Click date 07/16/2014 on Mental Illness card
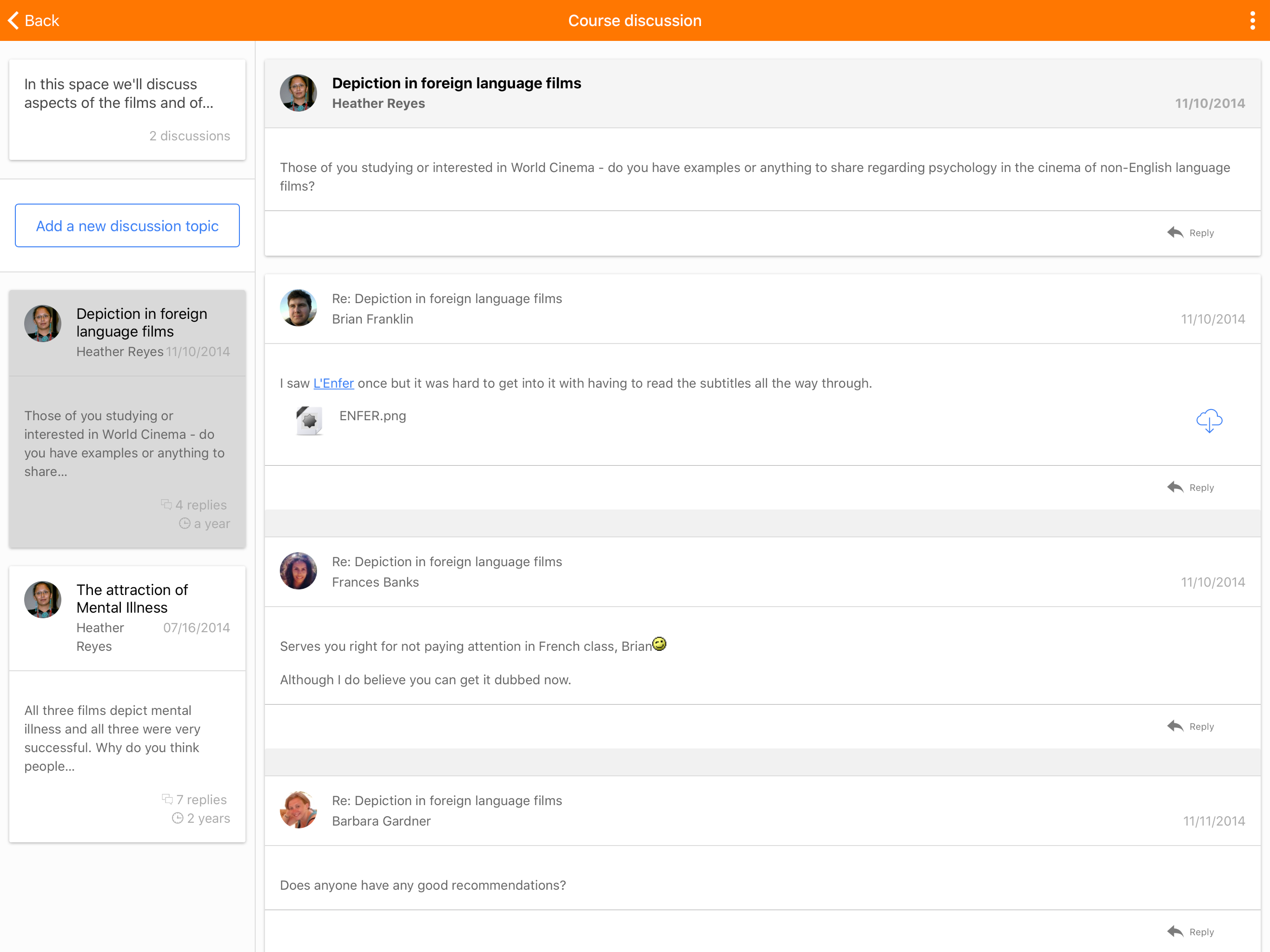This screenshot has height=952, width=1270. pos(196,628)
